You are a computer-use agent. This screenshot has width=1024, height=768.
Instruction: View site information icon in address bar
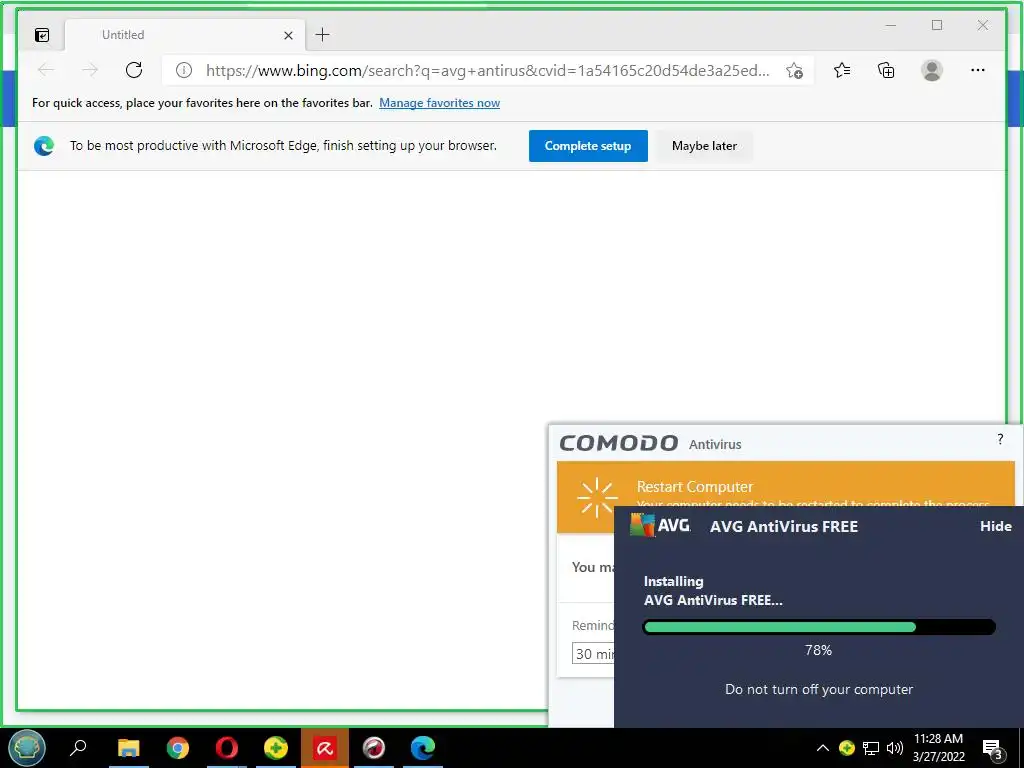184,71
